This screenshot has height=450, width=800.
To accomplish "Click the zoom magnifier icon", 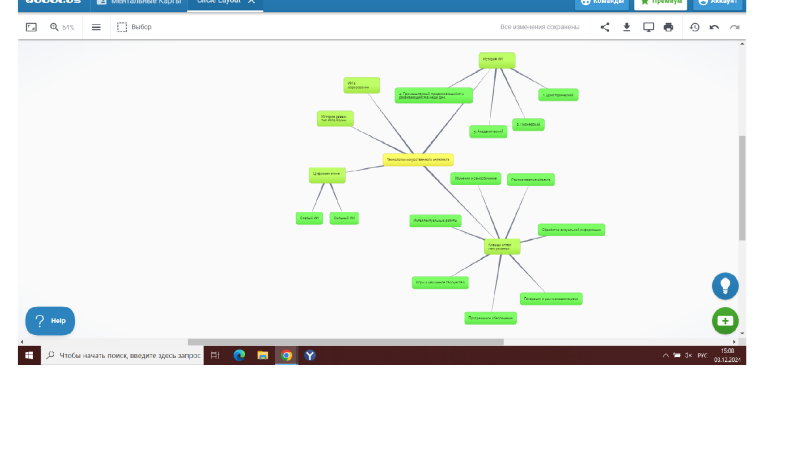I will pos(55,27).
